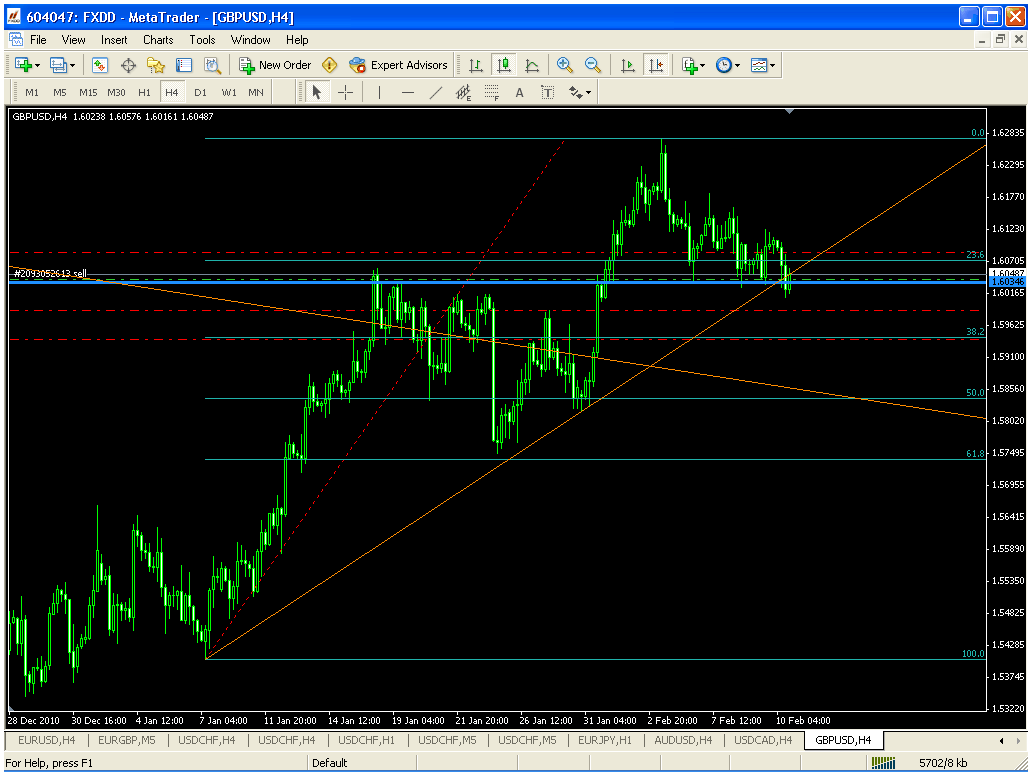The width and height of the screenshot is (1032, 776).
Task: Open the Market Watch panel icon
Action: click(100, 65)
